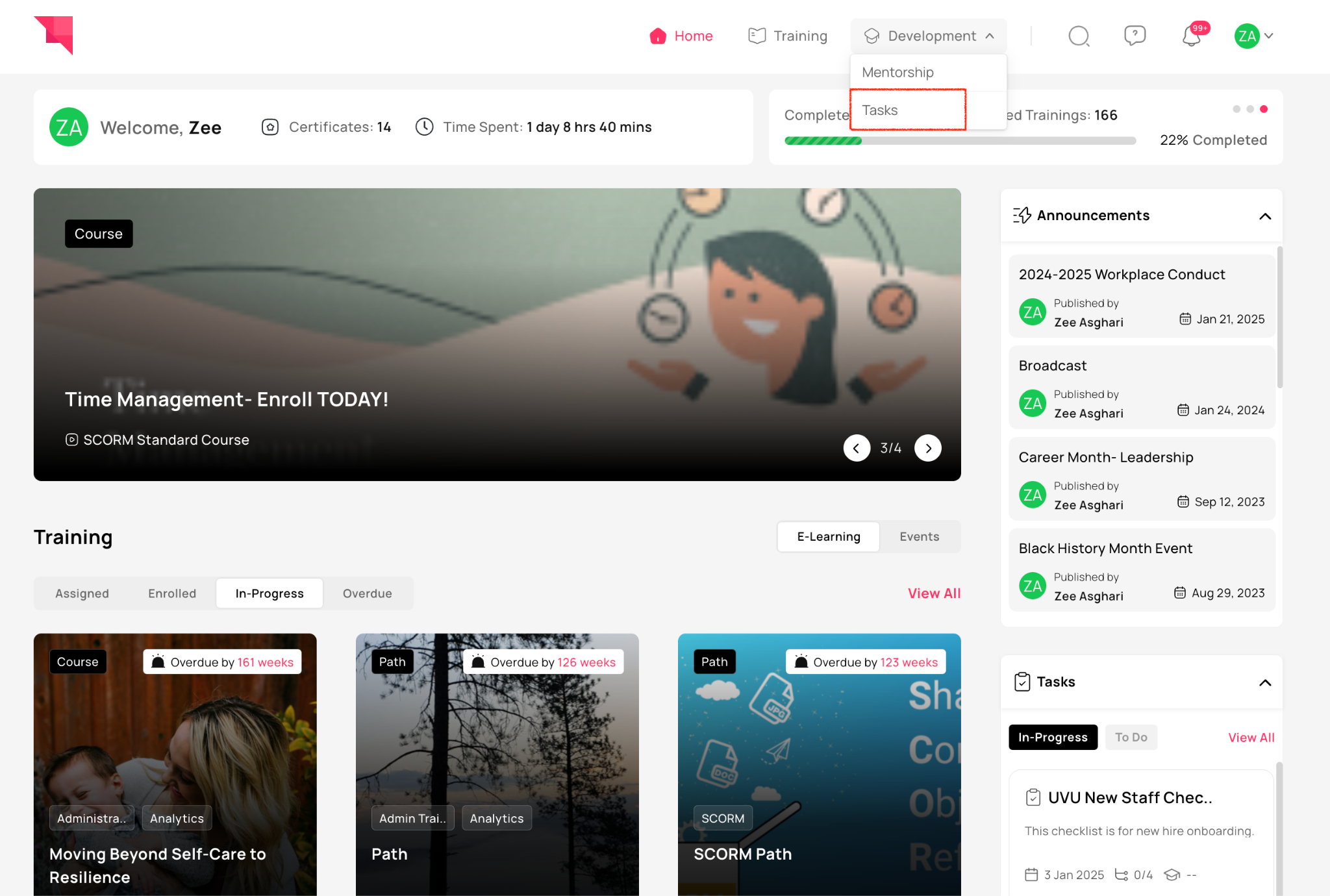Go to previous banner slide arrow
1330x896 pixels.
(x=857, y=448)
